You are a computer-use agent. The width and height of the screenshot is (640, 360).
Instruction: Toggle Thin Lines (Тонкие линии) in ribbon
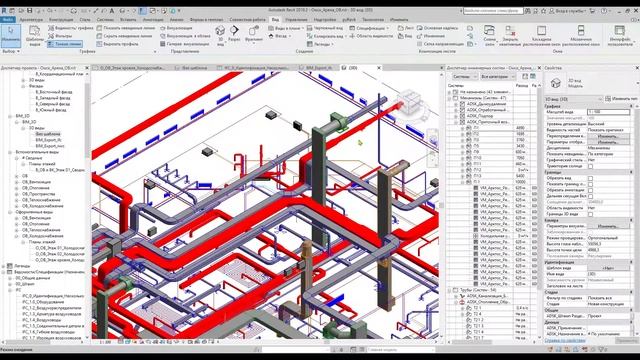point(64,44)
